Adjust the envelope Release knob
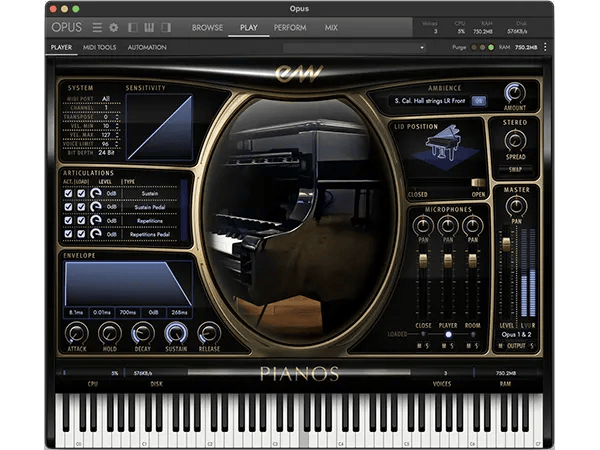The height and width of the screenshot is (450, 600). pos(209,333)
